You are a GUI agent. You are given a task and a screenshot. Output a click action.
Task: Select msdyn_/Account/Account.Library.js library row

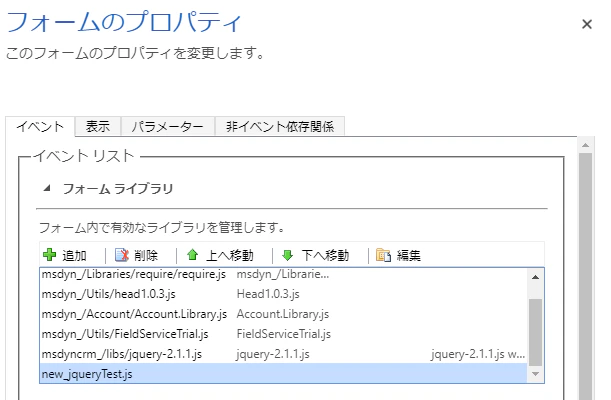284,314
